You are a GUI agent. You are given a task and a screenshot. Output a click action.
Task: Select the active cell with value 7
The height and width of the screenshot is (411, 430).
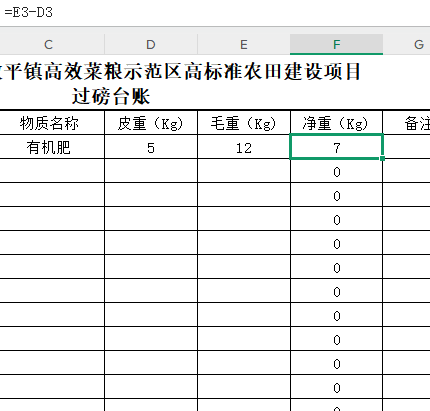coord(336,147)
